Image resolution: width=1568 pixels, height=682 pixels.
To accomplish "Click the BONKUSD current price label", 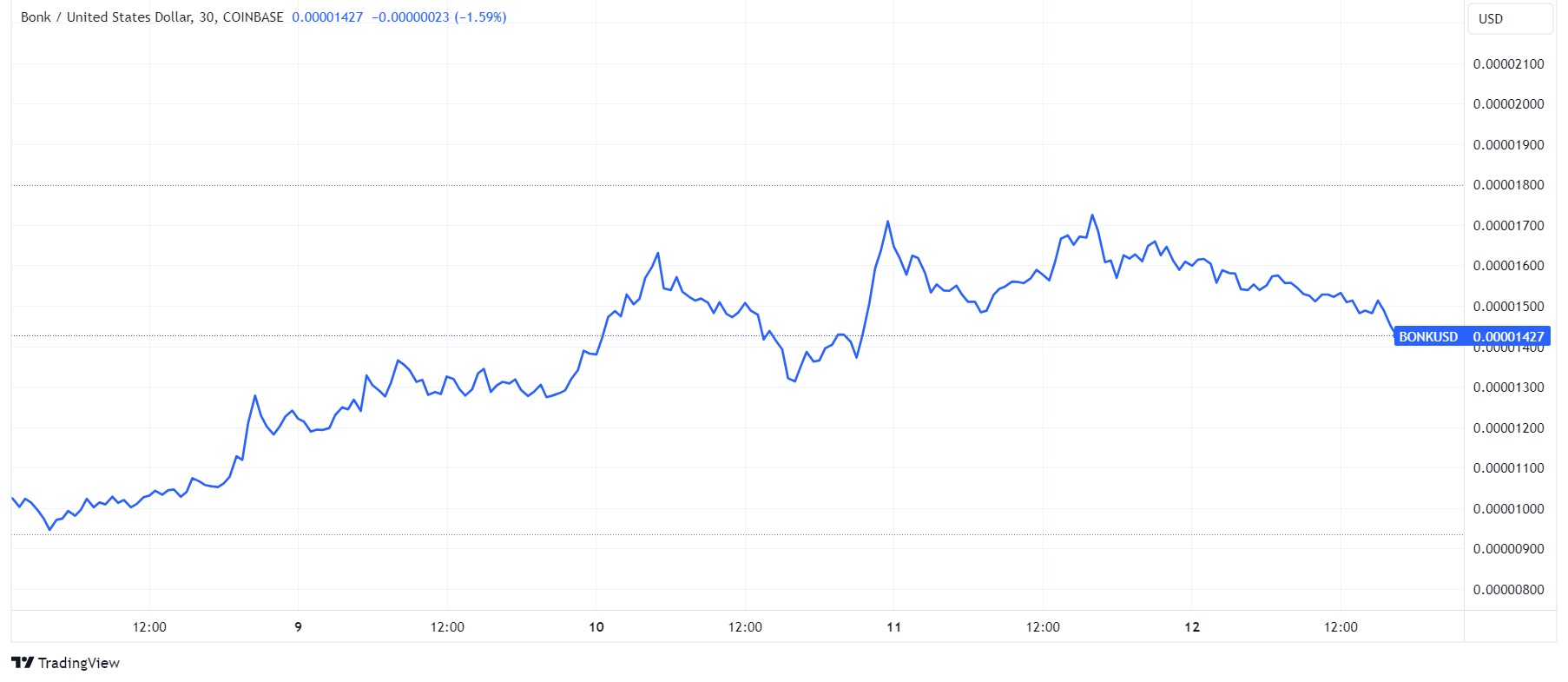I will [1471, 337].
